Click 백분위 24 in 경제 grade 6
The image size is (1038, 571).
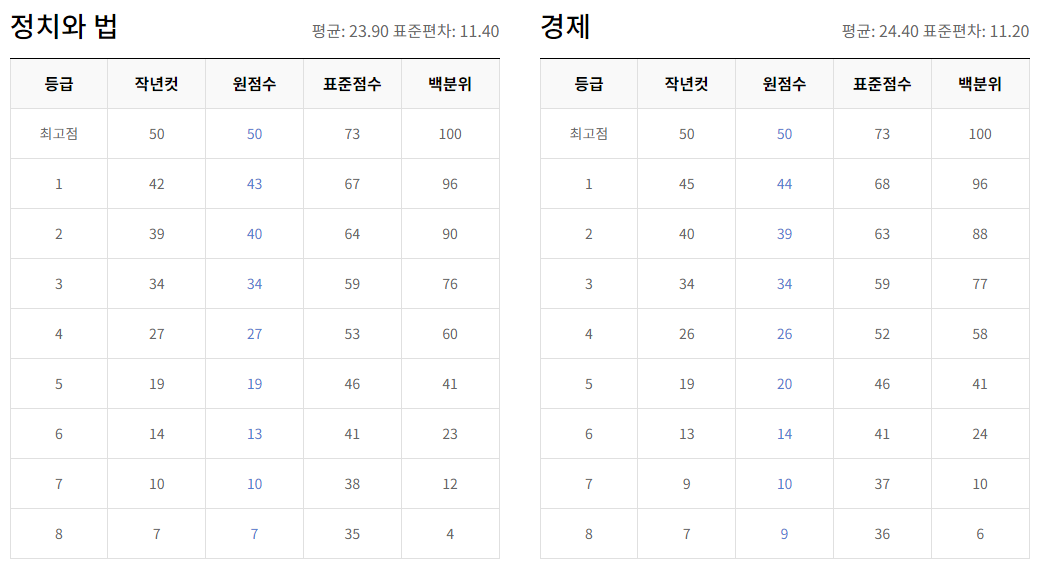click(x=980, y=434)
